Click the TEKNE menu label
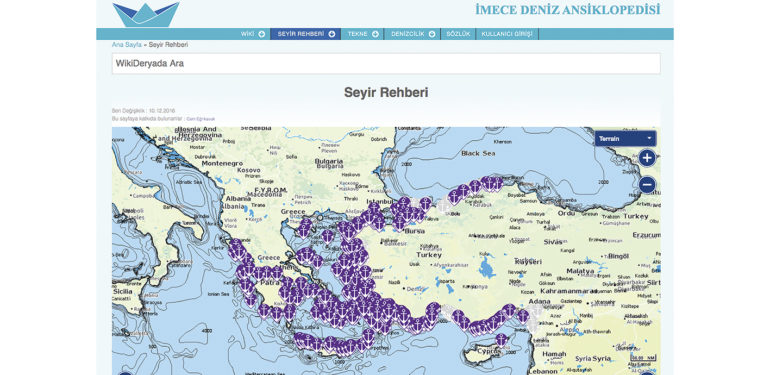 (358, 34)
